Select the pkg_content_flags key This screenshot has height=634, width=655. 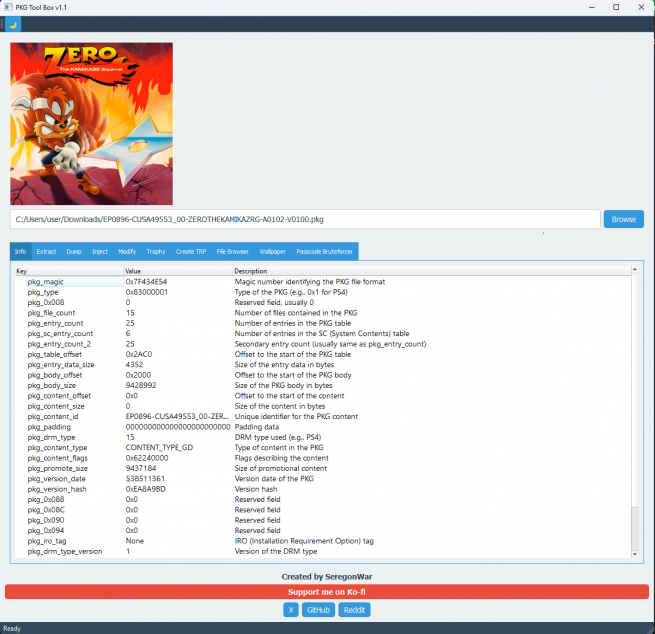pos(58,458)
